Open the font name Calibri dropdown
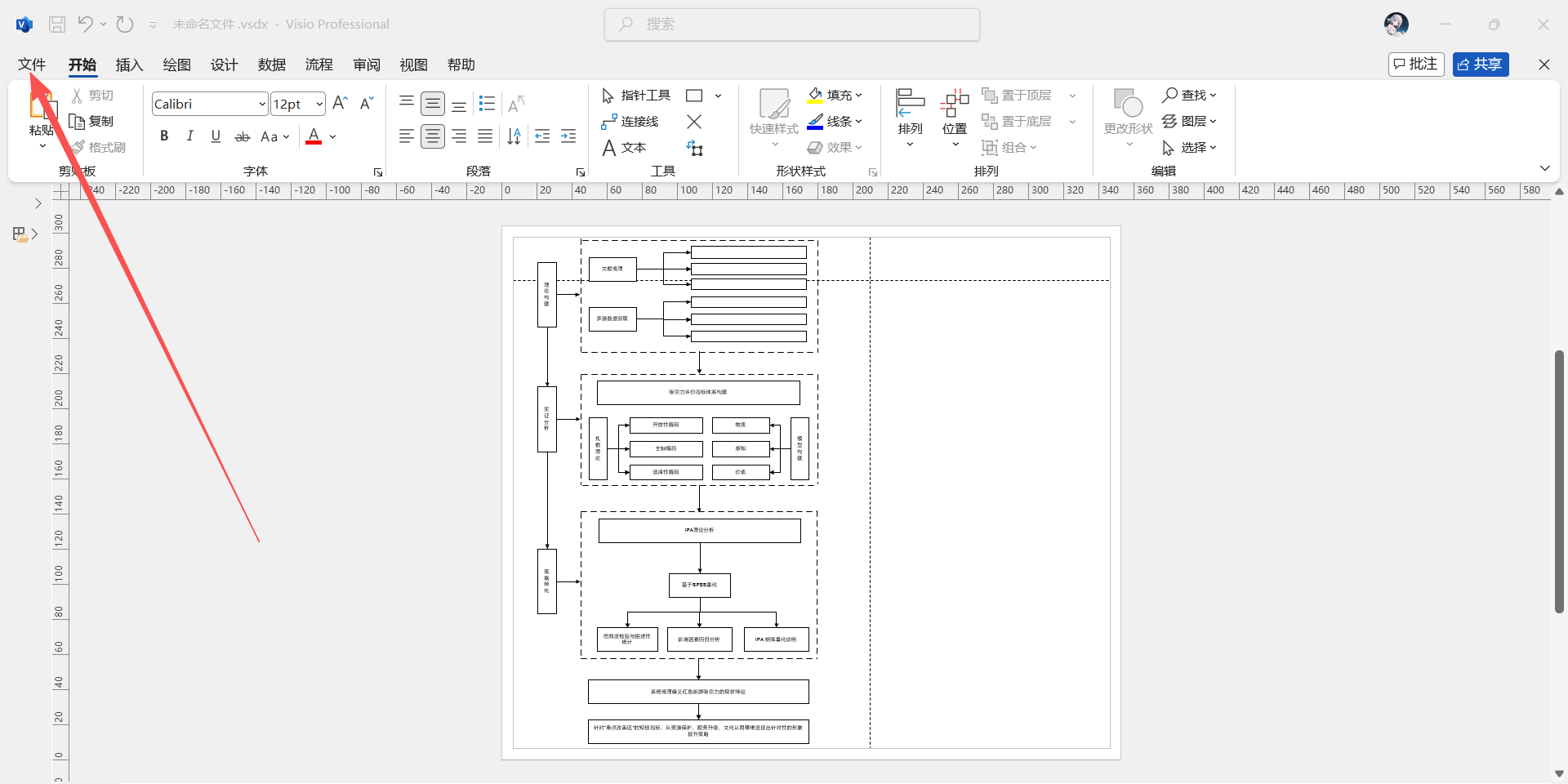 261,105
